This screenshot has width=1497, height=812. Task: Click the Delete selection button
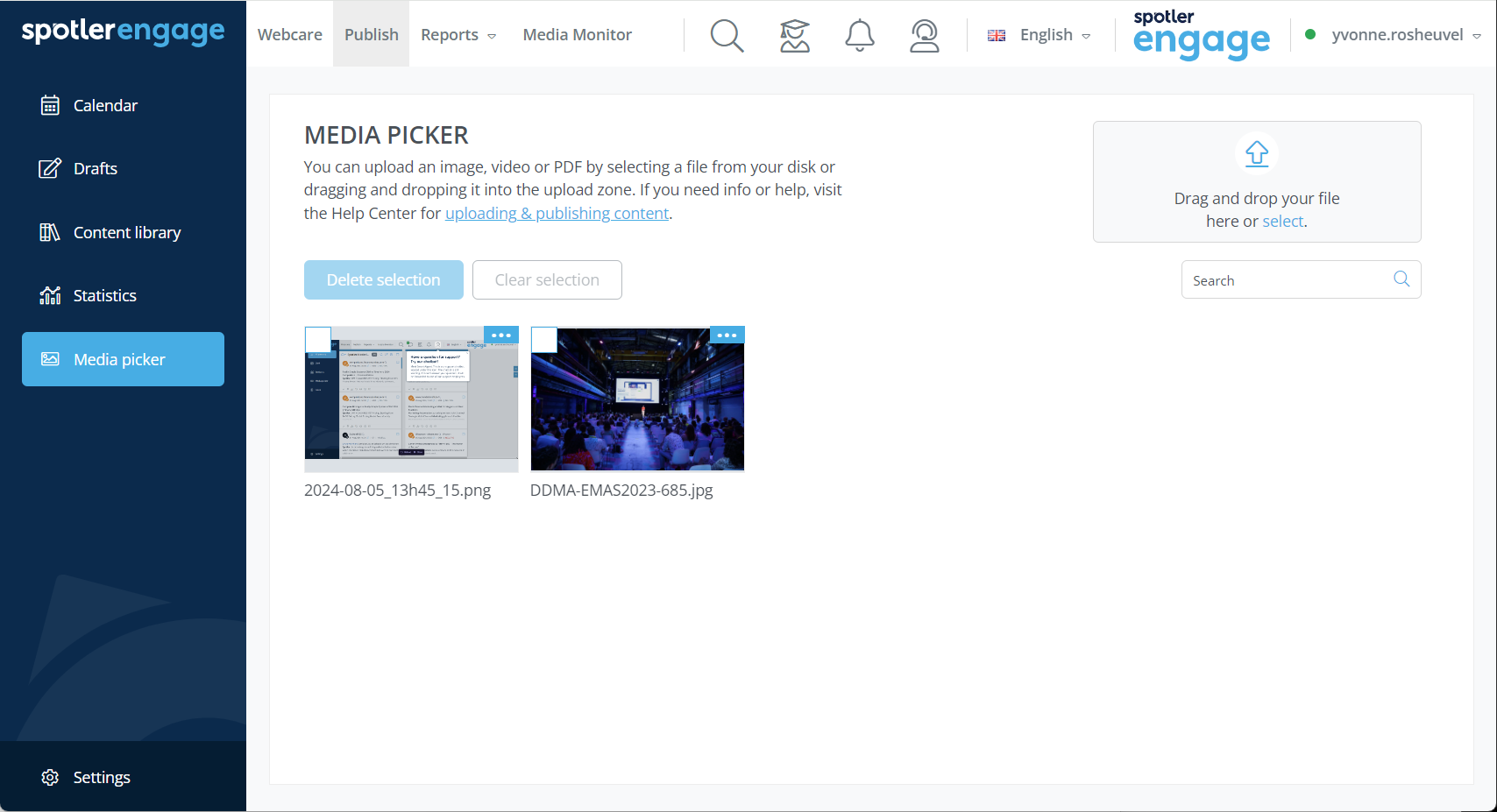[x=384, y=279]
